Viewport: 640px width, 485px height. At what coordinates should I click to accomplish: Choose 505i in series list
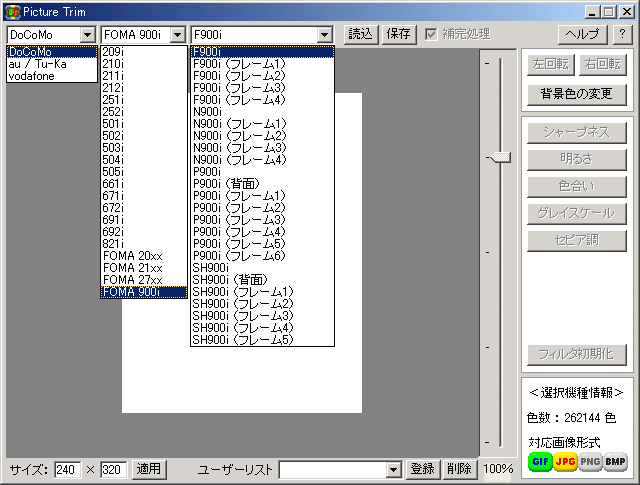click(144, 172)
